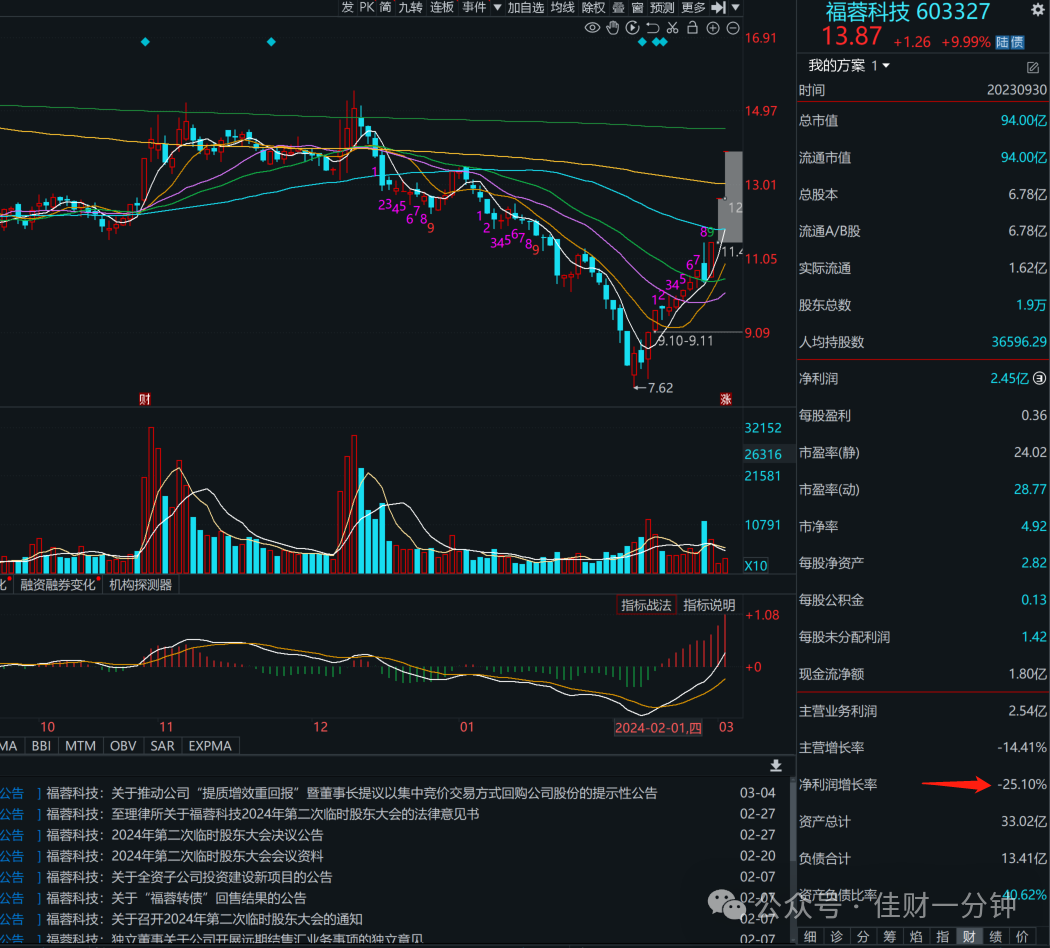Viewport: 1050px width, 948px height.
Task: Click the 陆债 tag next to price
Action: (1010, 42)
